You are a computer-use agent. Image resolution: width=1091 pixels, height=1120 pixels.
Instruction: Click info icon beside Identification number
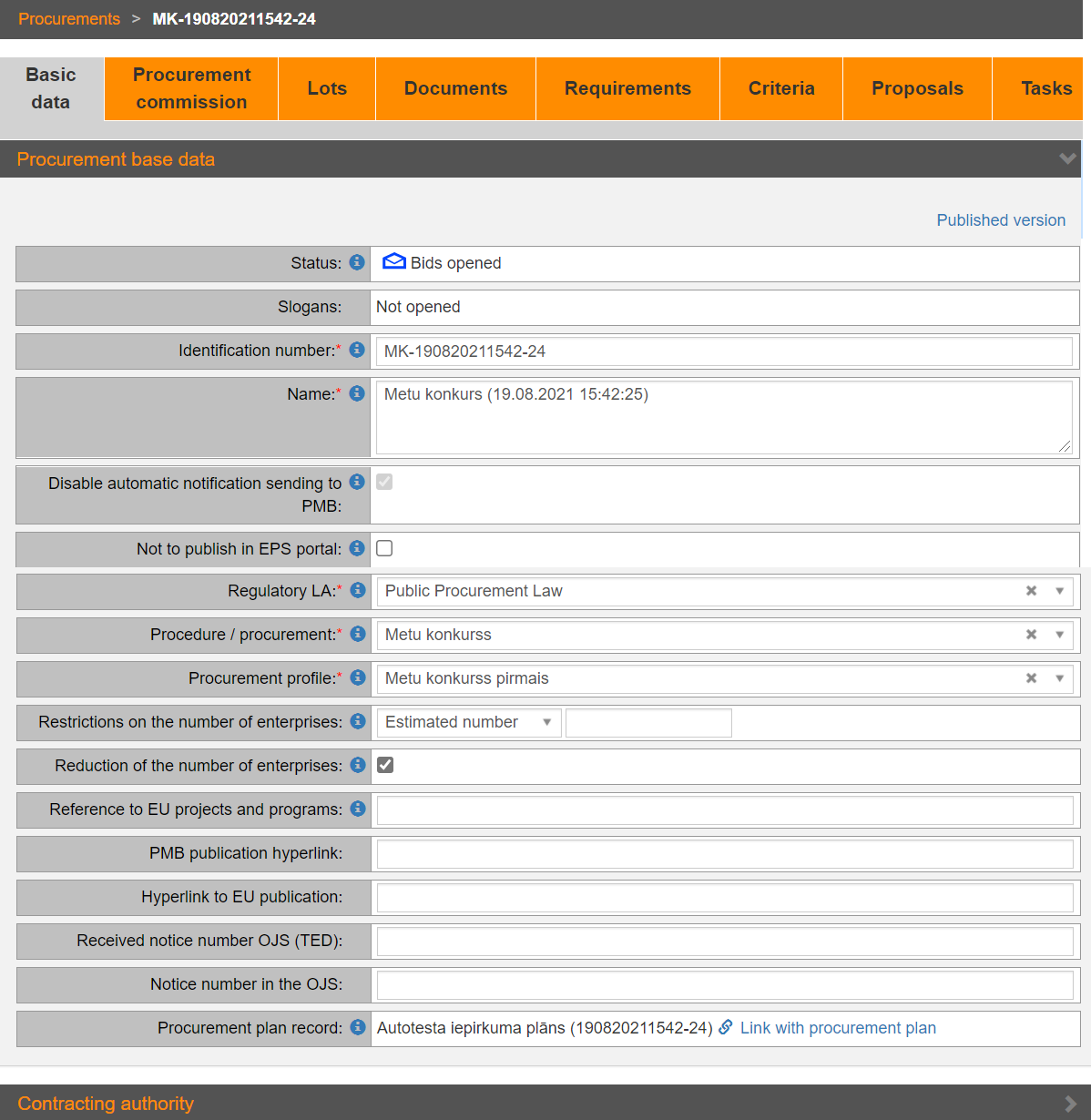[x=357, y=350]
